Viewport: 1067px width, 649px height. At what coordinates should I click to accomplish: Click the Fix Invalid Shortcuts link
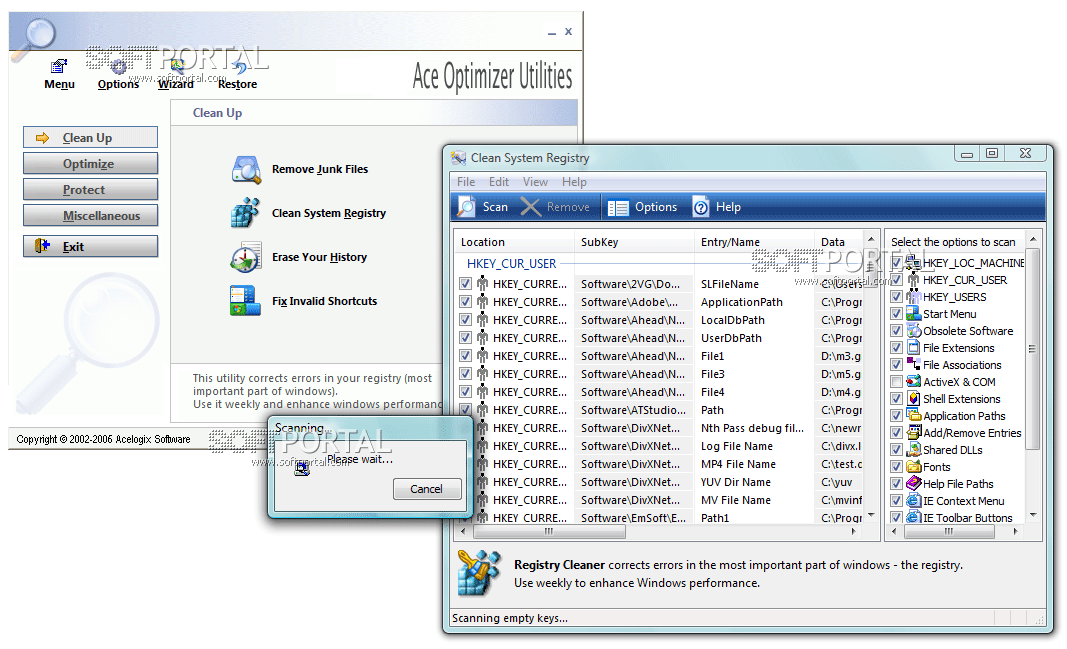pyautogui.click(x=325, y=301)
